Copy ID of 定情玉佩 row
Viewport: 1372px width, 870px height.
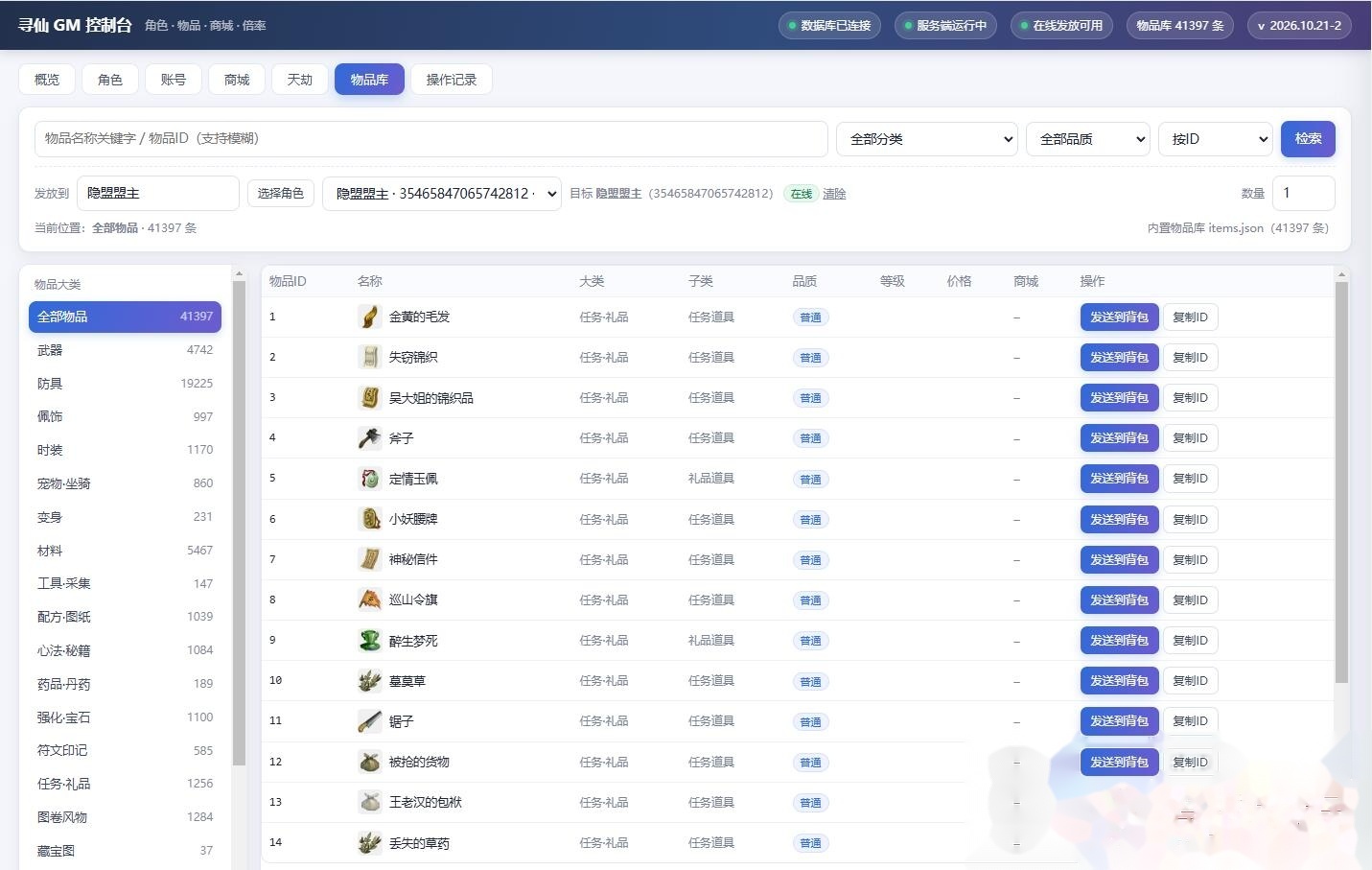click(x=1190, y=478)
